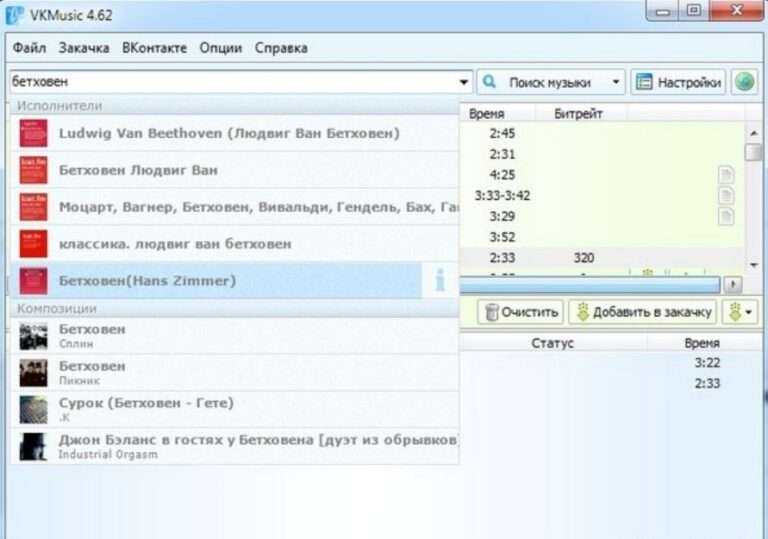Click the search field containing бетховен
Screen dimensions: 768x539
pyautogui.click(x=234, y=82)
